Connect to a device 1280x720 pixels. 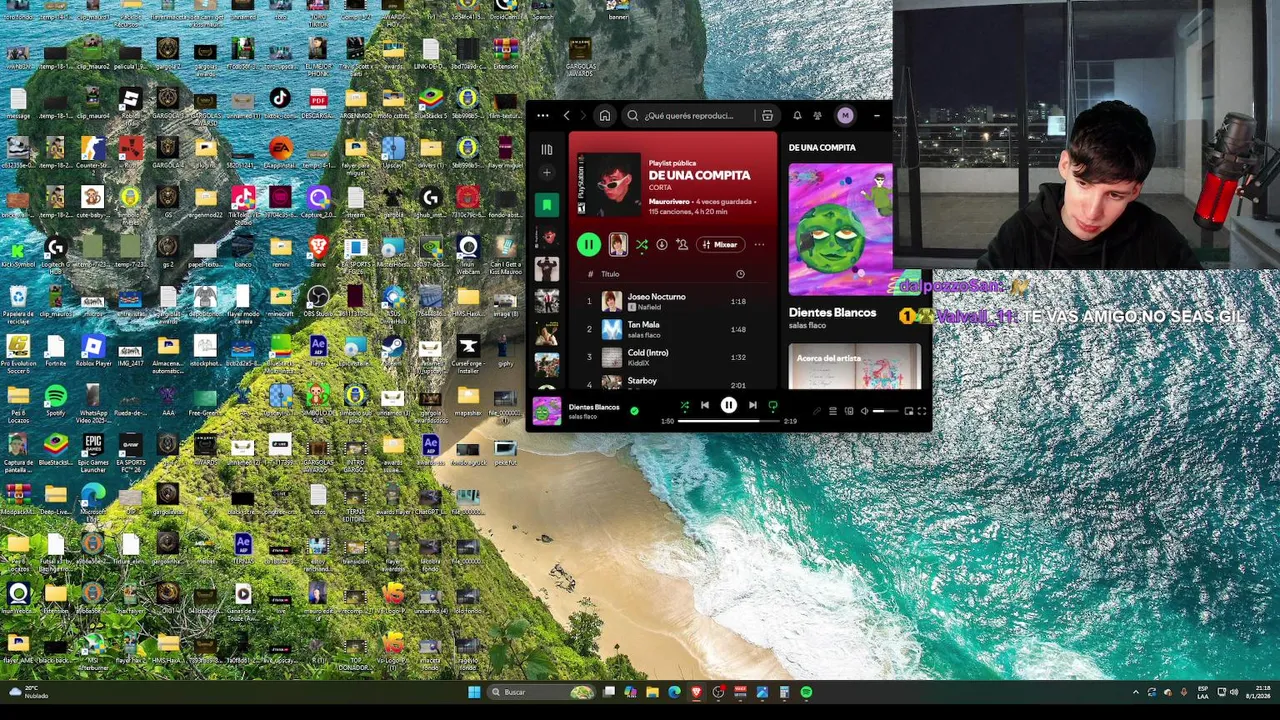(849, 411)
